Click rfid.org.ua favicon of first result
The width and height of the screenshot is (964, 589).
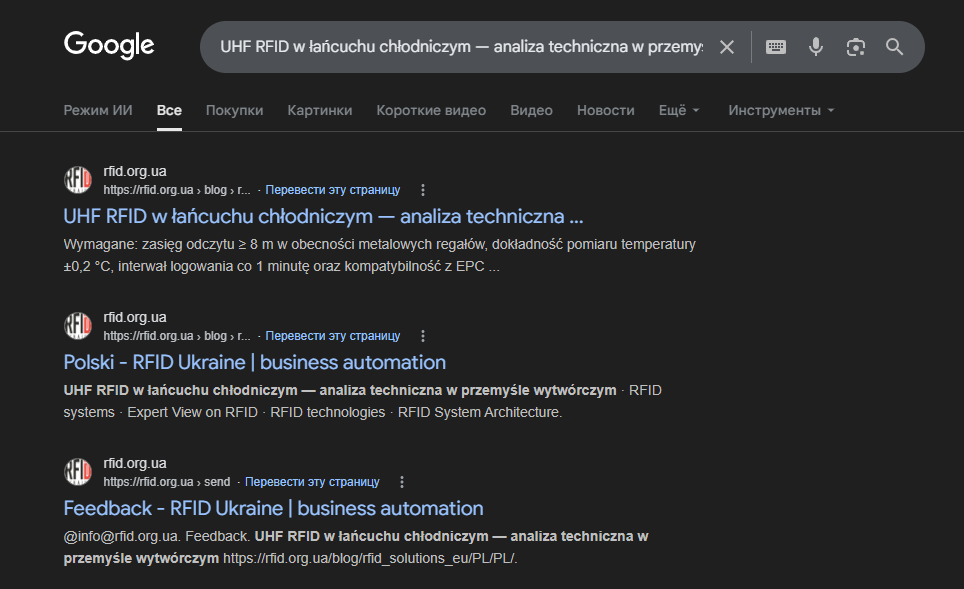78,180
